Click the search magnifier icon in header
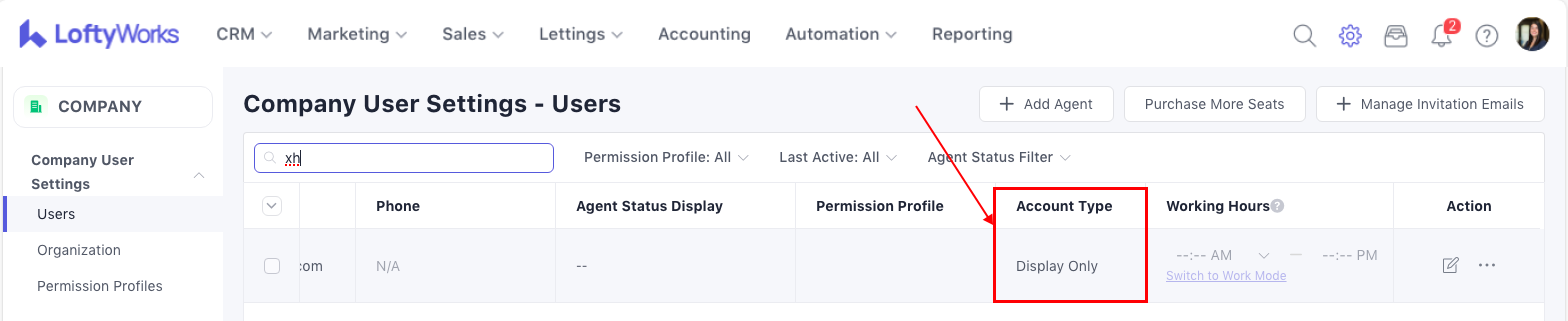1568x321 pixels. click(x=1304, y=35)
